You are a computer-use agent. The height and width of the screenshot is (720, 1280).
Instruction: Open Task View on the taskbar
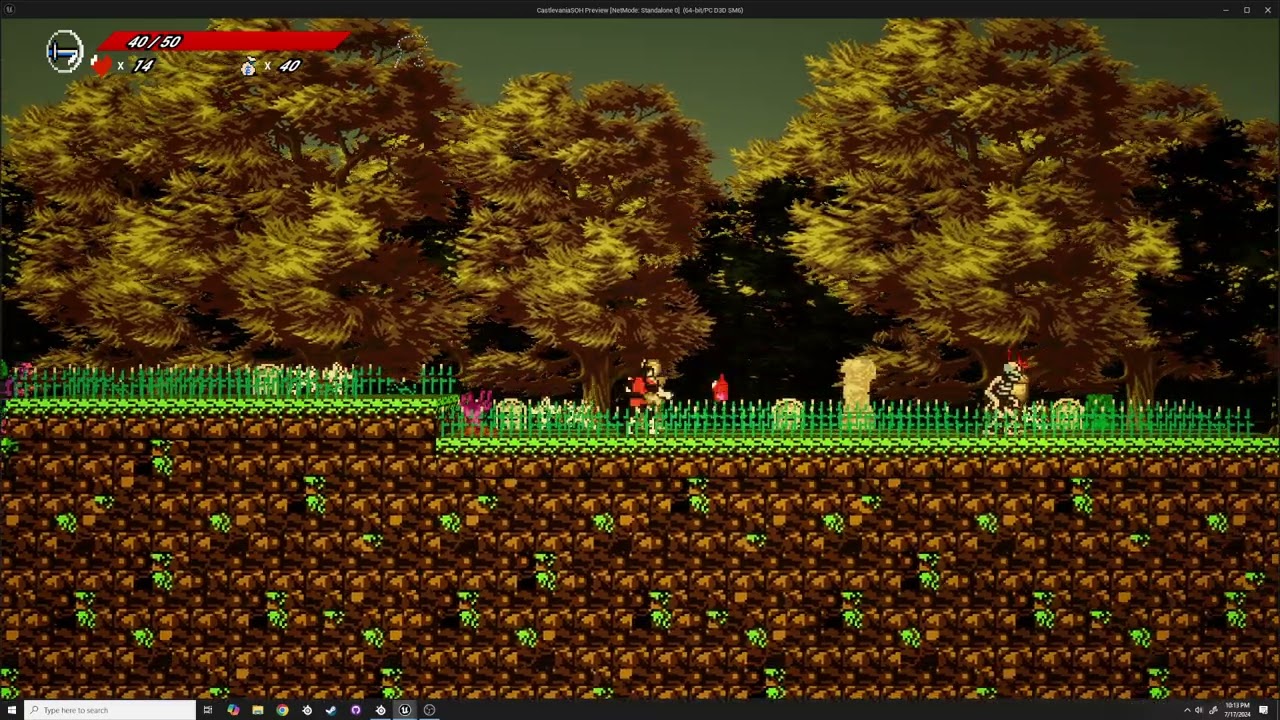tap(208, 710)
